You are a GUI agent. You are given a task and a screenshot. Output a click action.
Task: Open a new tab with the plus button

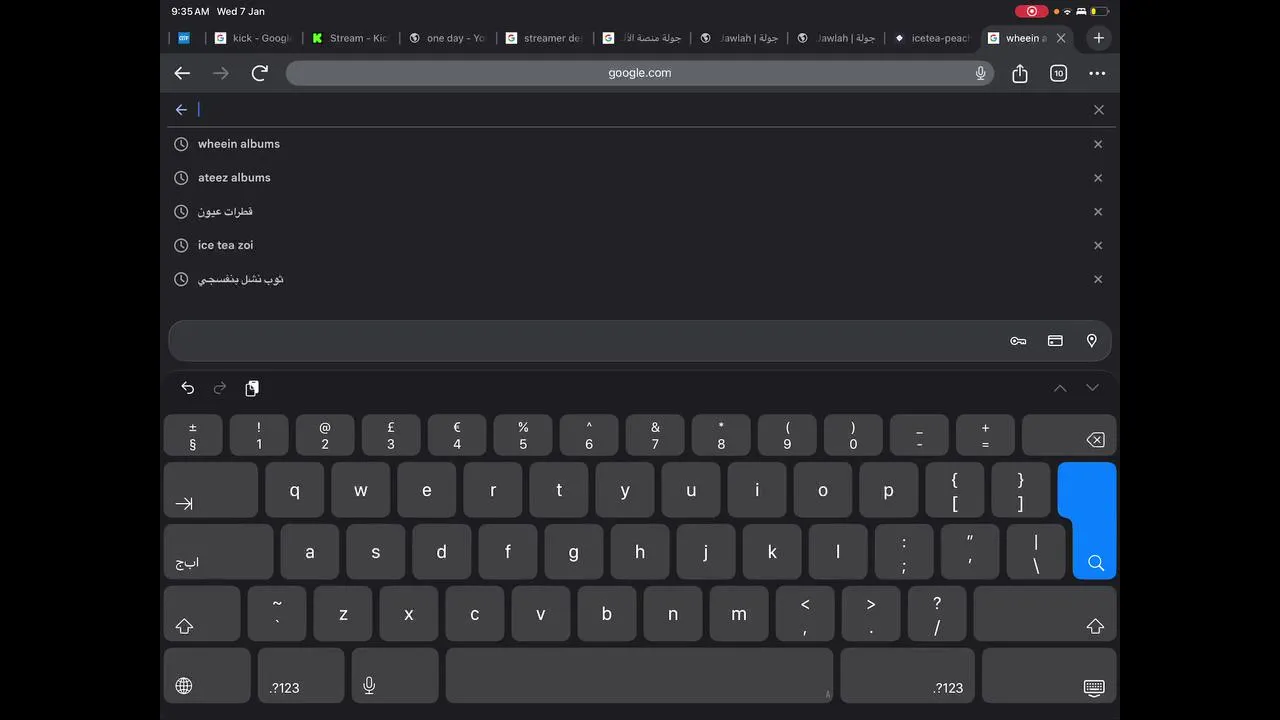point(1099,38)
